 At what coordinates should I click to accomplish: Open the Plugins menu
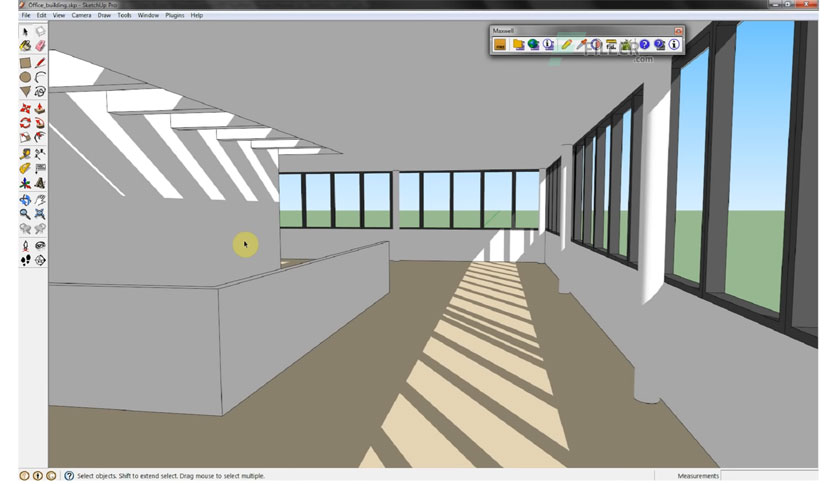tap(174, 15)
